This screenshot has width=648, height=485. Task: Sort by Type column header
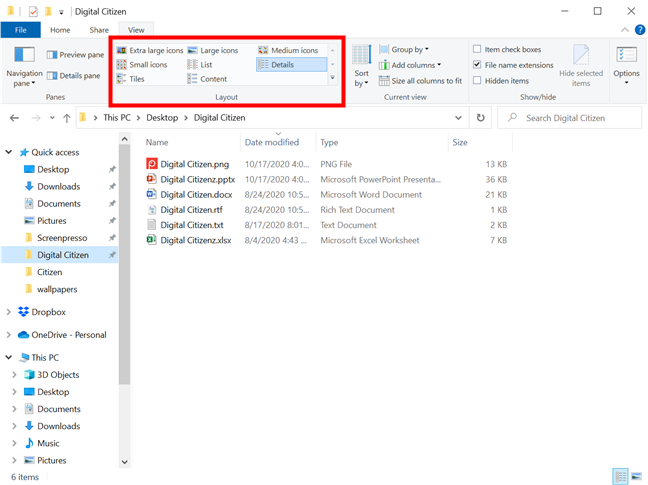(x=381, y=143)
